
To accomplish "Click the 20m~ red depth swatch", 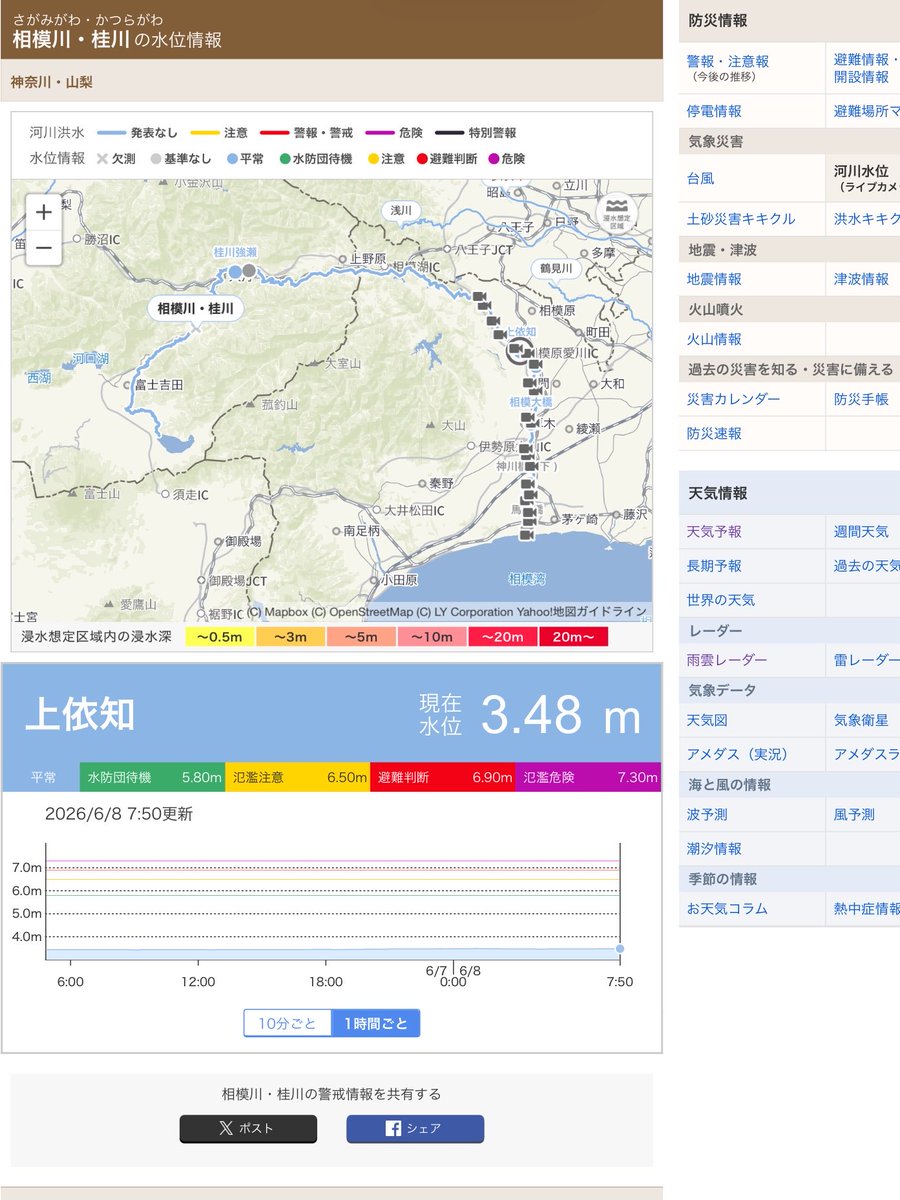I will (573, 637).
